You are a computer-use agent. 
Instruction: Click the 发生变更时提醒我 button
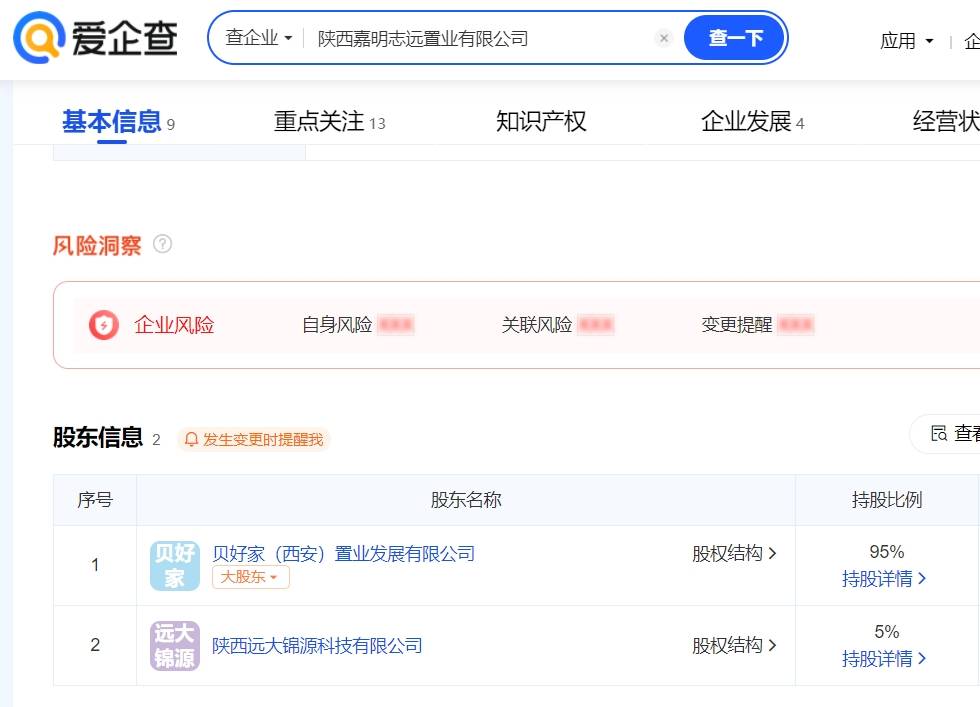pyautogui.click(x=254, y=439)
